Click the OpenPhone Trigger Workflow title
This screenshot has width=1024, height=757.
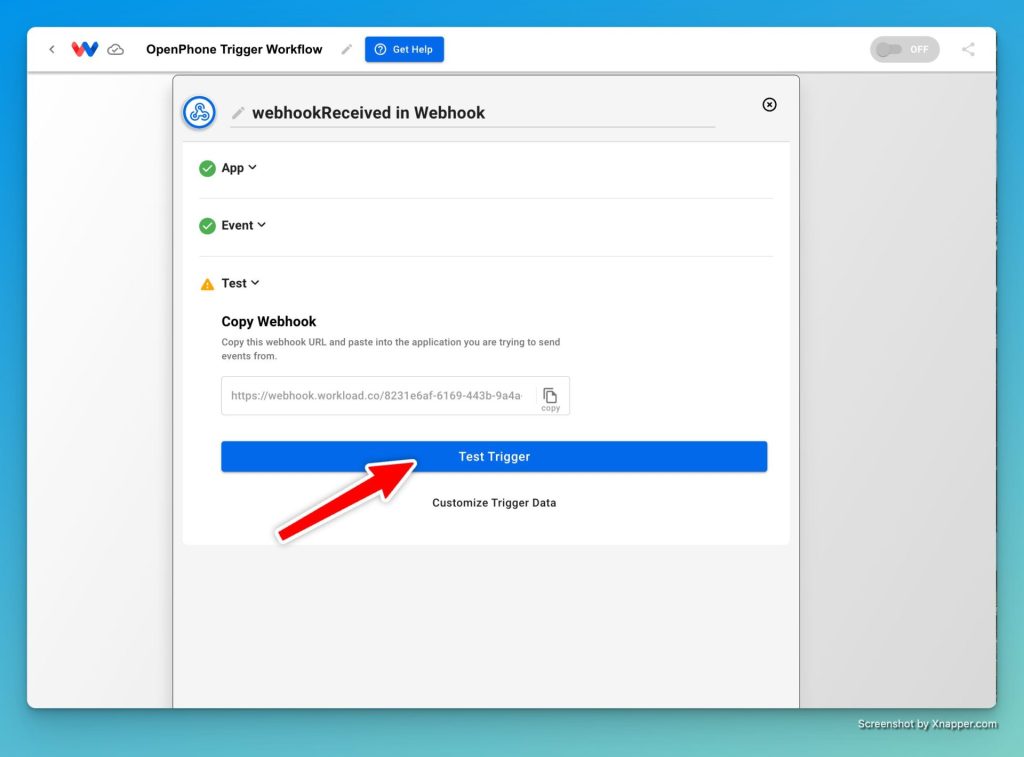pyautogui.click(x=234, y=50)
